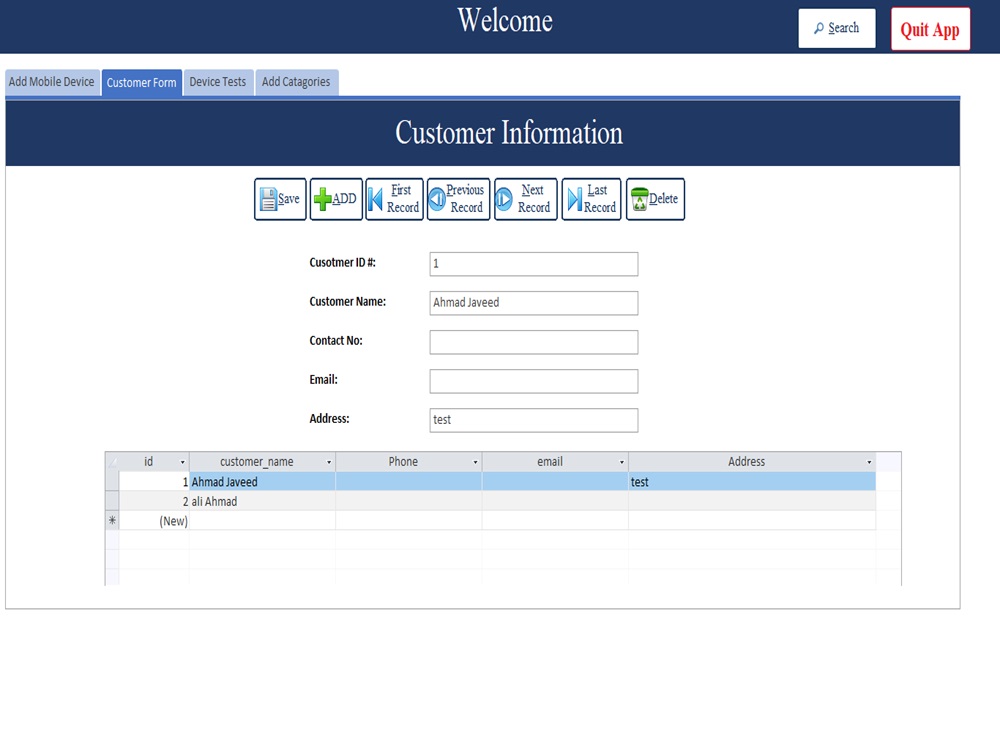The image size is (1000, 750).
Task: Click the (New) row id cell
Action: 154,521
